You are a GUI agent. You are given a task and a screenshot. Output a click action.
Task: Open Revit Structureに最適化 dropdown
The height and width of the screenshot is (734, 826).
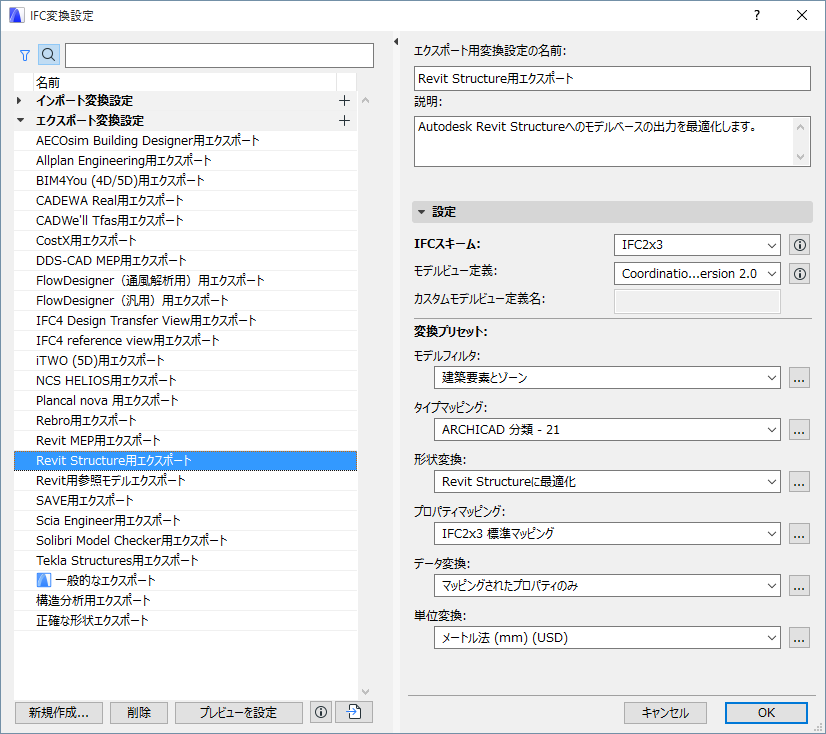(x=607, y=482)
